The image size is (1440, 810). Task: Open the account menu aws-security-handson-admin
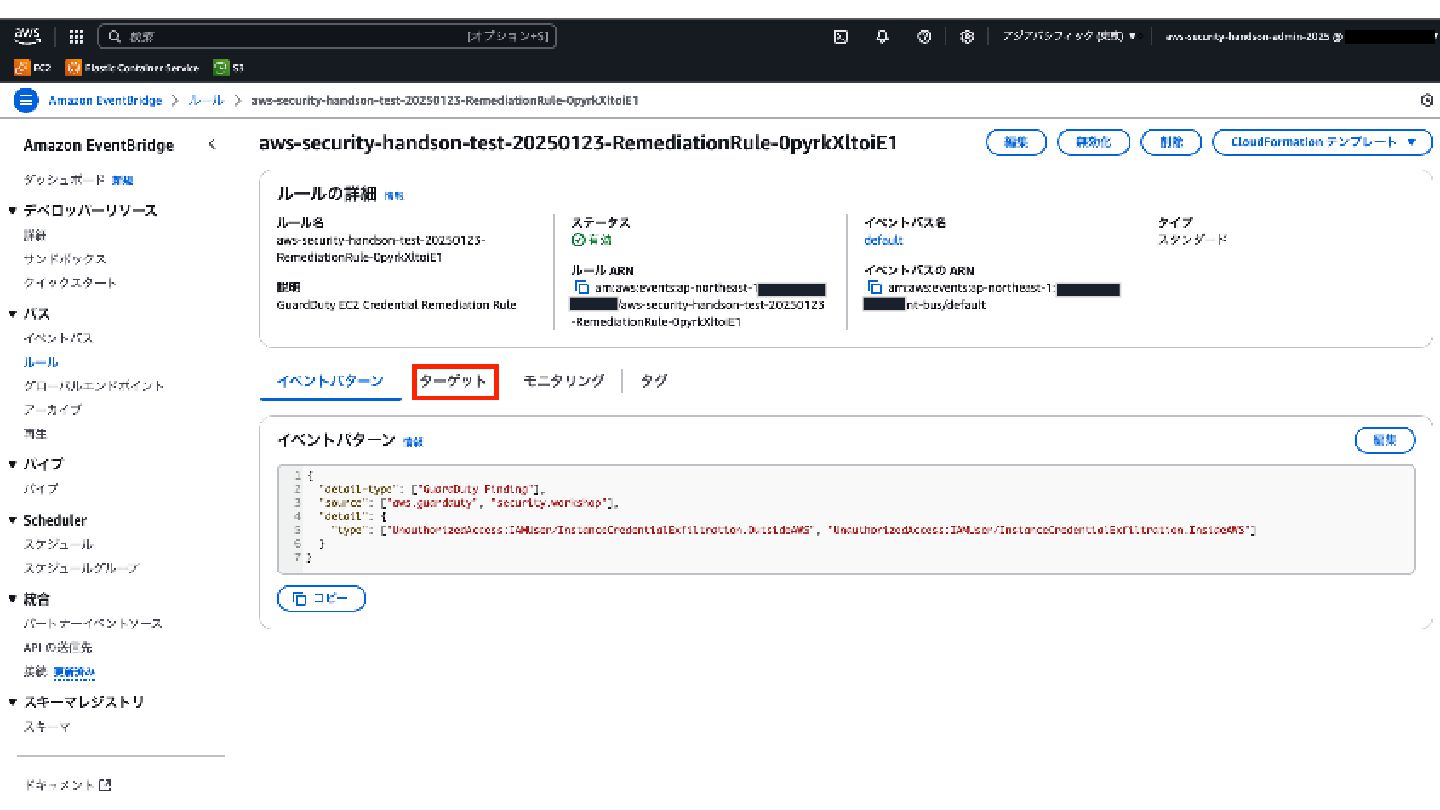coord(1300,36)
